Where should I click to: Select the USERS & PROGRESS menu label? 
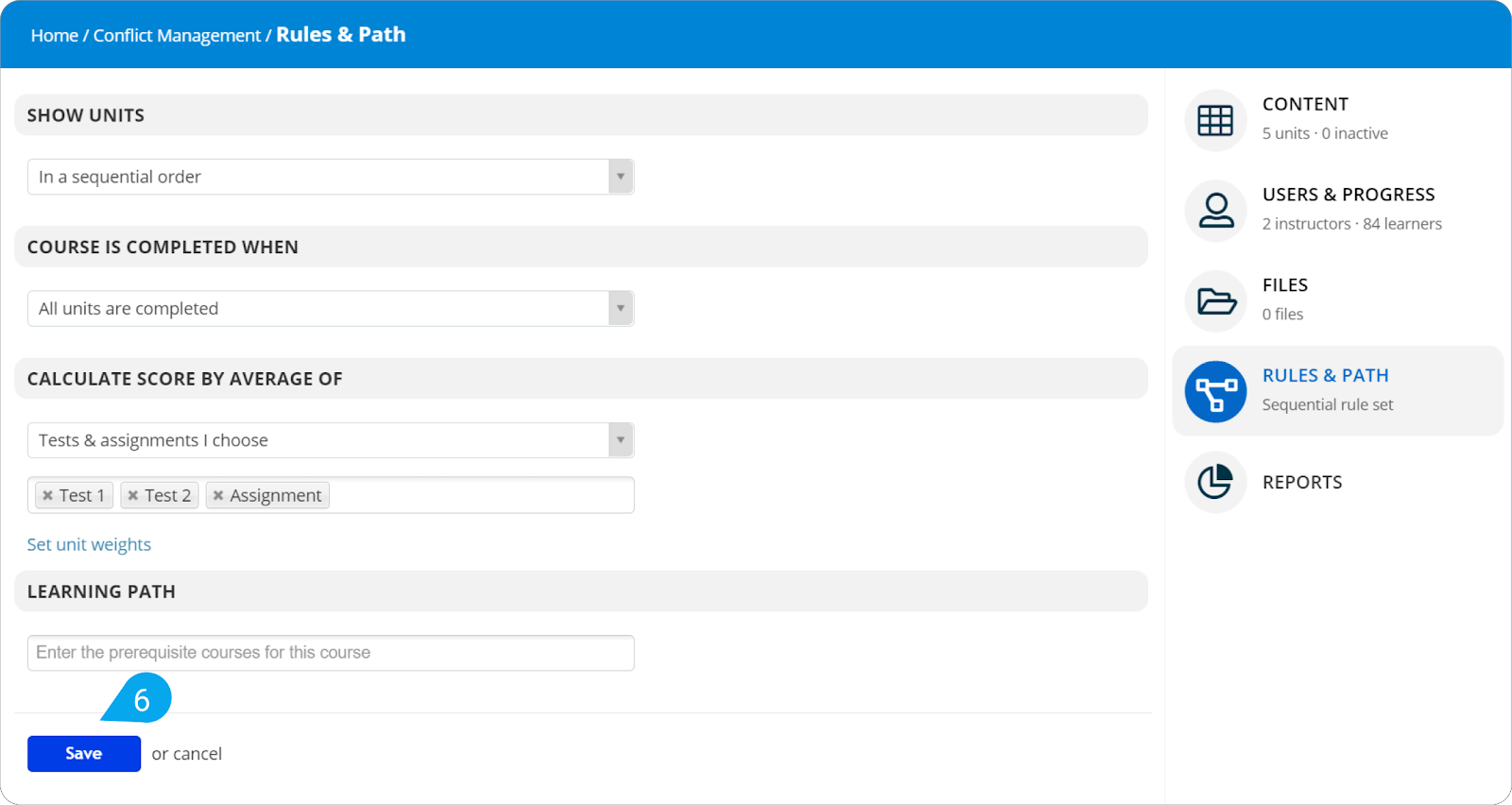coord(1349,195)
